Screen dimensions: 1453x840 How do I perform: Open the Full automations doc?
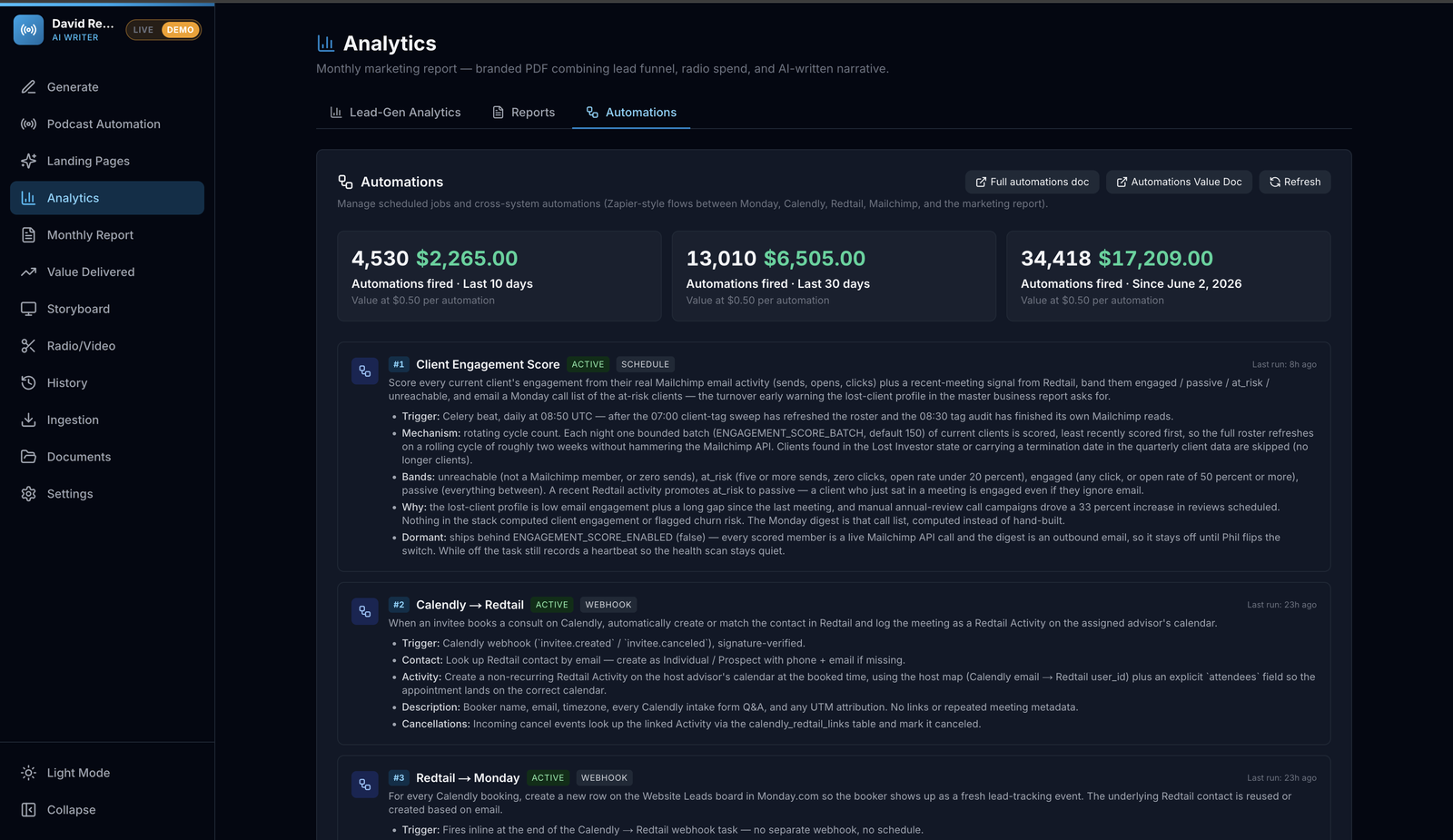point(1033,182)
